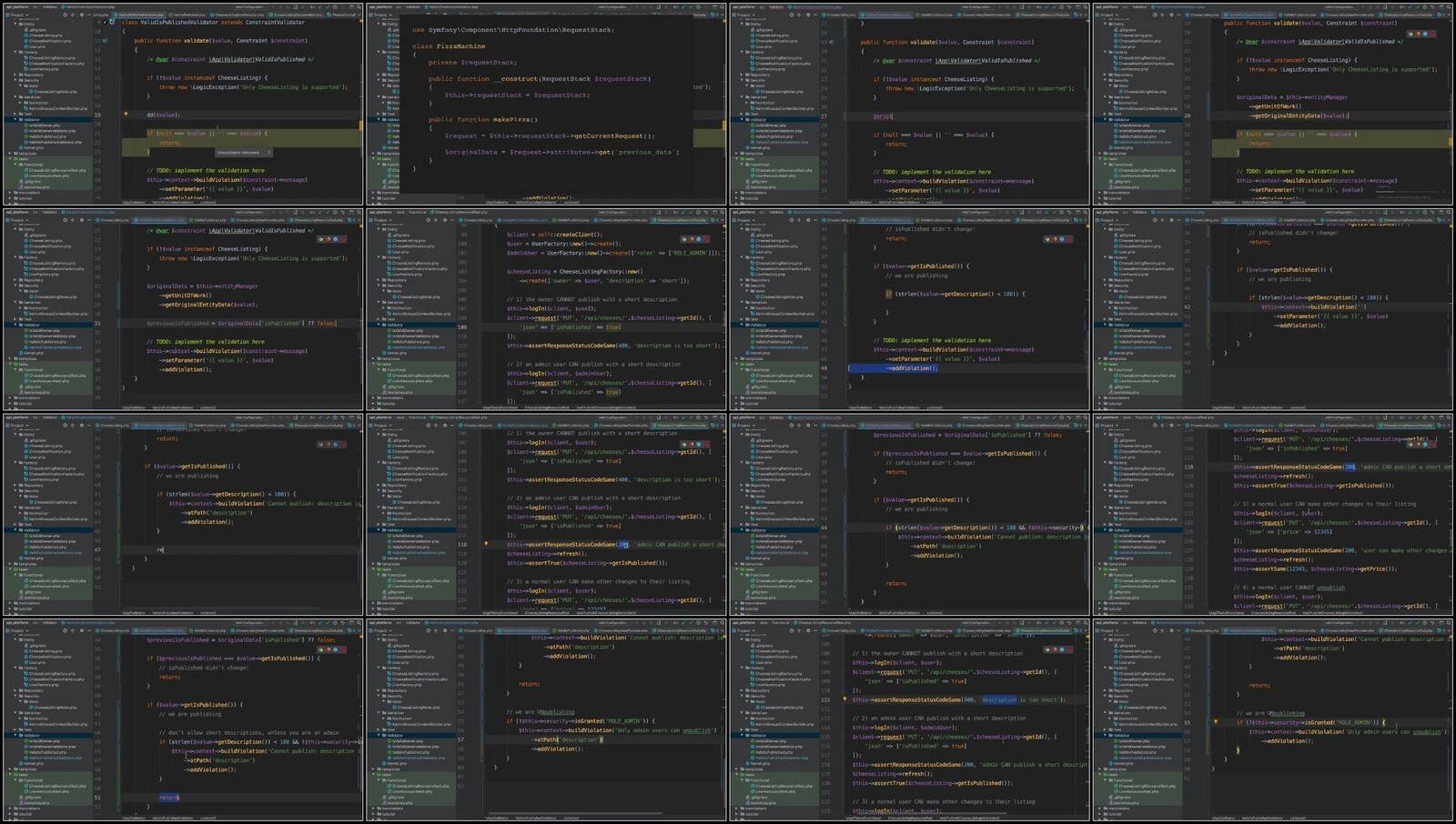Open the frame showing the PizzaMachine class
This screenshot has width=1456, height=824.
click(546, 105)
